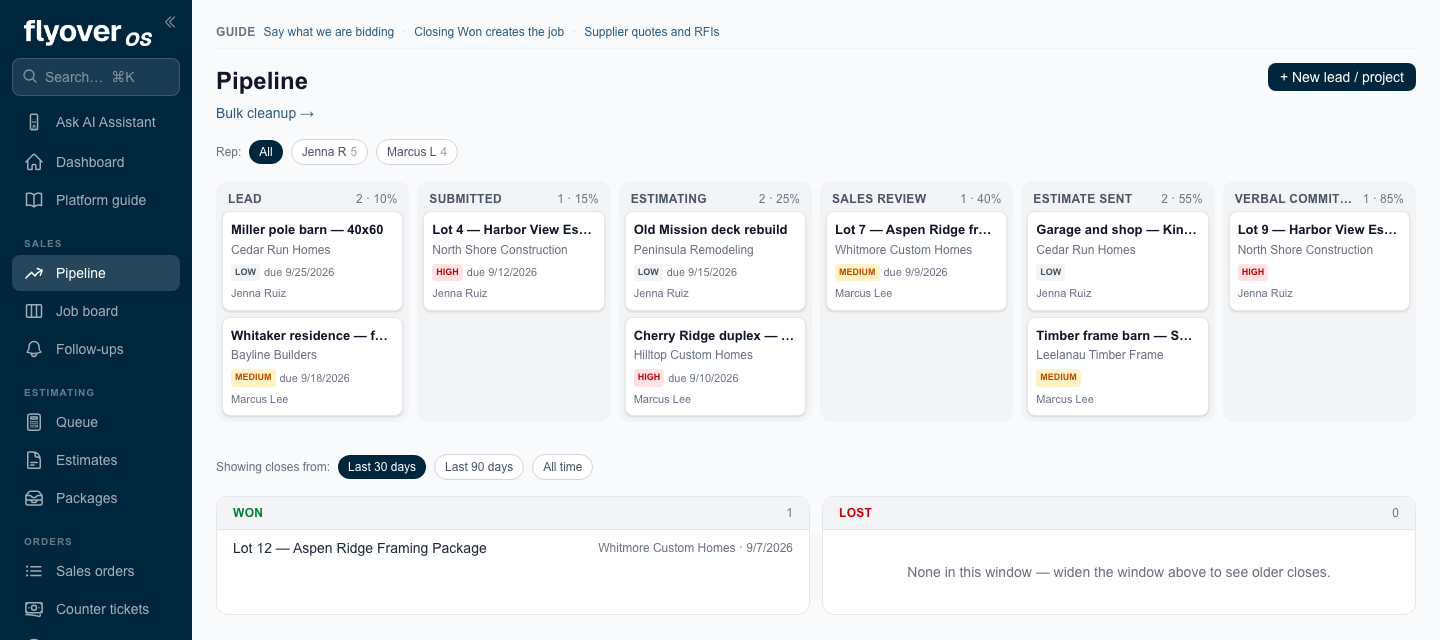Image resolution: width=1440 pixels, height=640 pixels.
Task: Open guide: Supplier quotes and RFIs
Action: (x=652, y=32)
